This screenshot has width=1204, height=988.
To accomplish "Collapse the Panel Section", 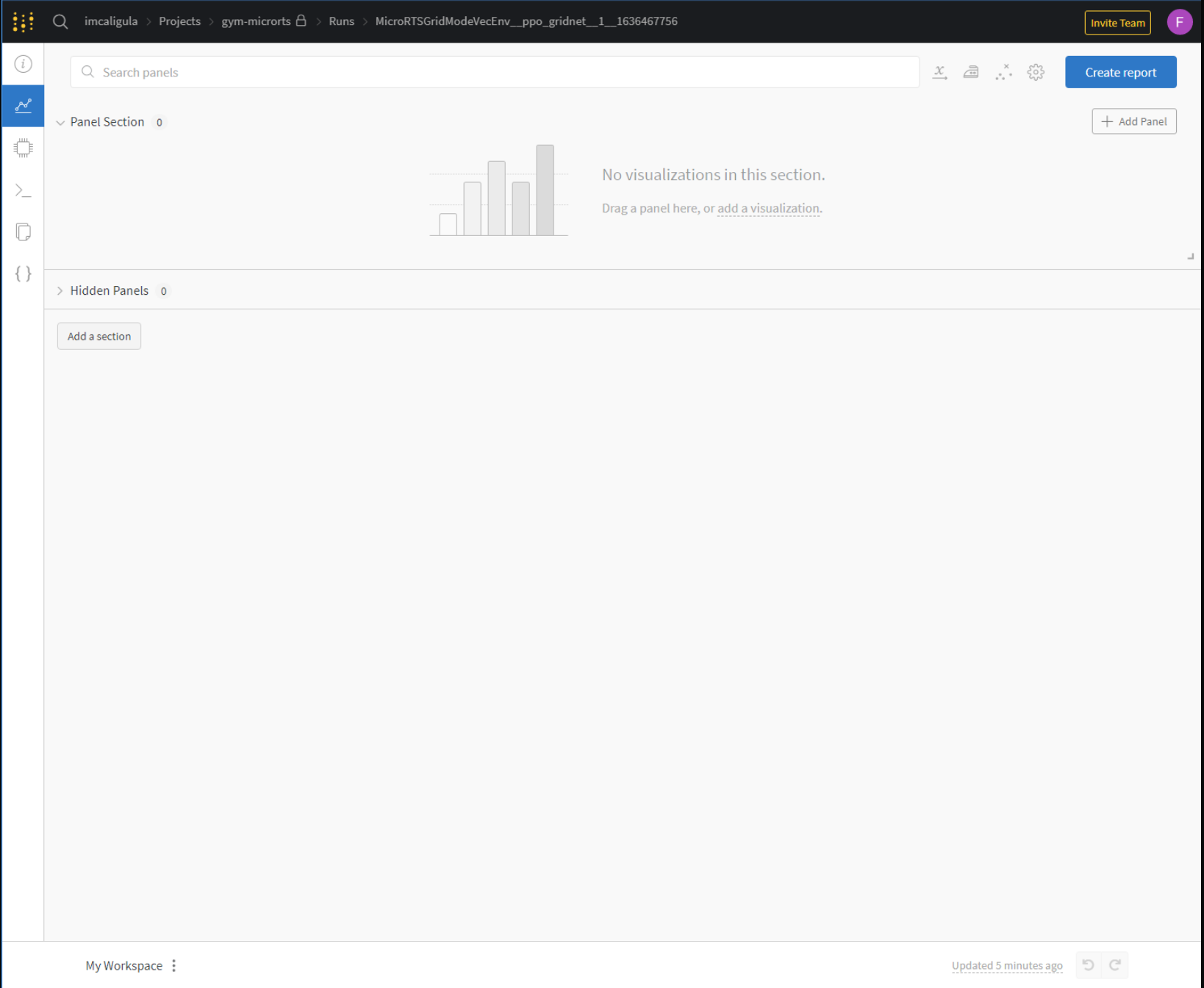I will pyautogui.click(x=61, y=122).
